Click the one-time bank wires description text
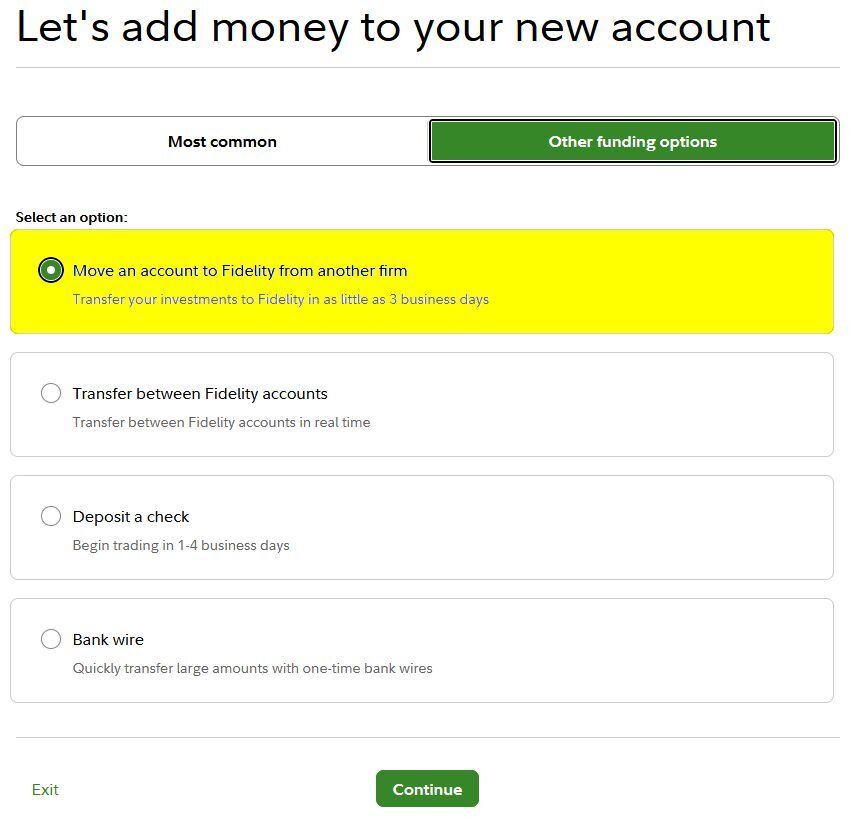This screenshot has height=817, width=850. [252, 668]
